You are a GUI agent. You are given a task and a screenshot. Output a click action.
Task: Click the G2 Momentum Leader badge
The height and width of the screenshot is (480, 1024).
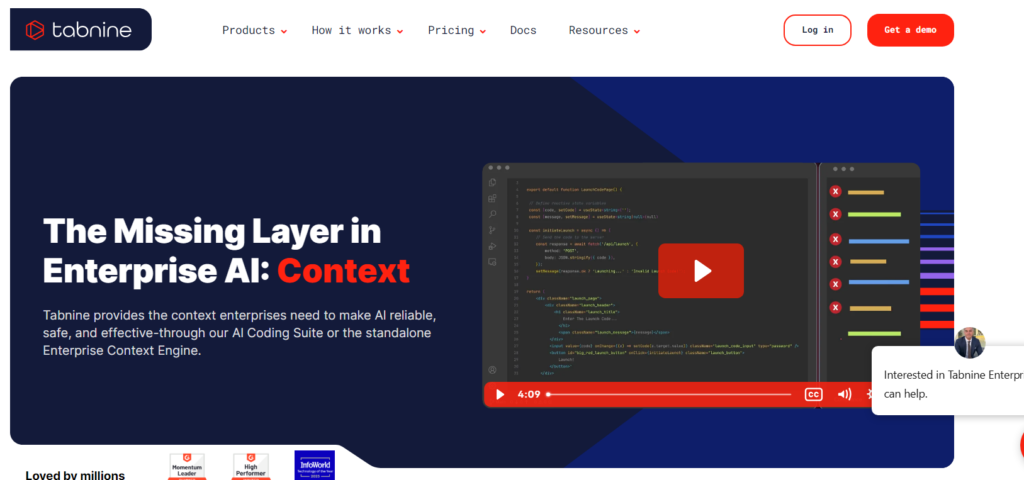(x=187, y=466)
